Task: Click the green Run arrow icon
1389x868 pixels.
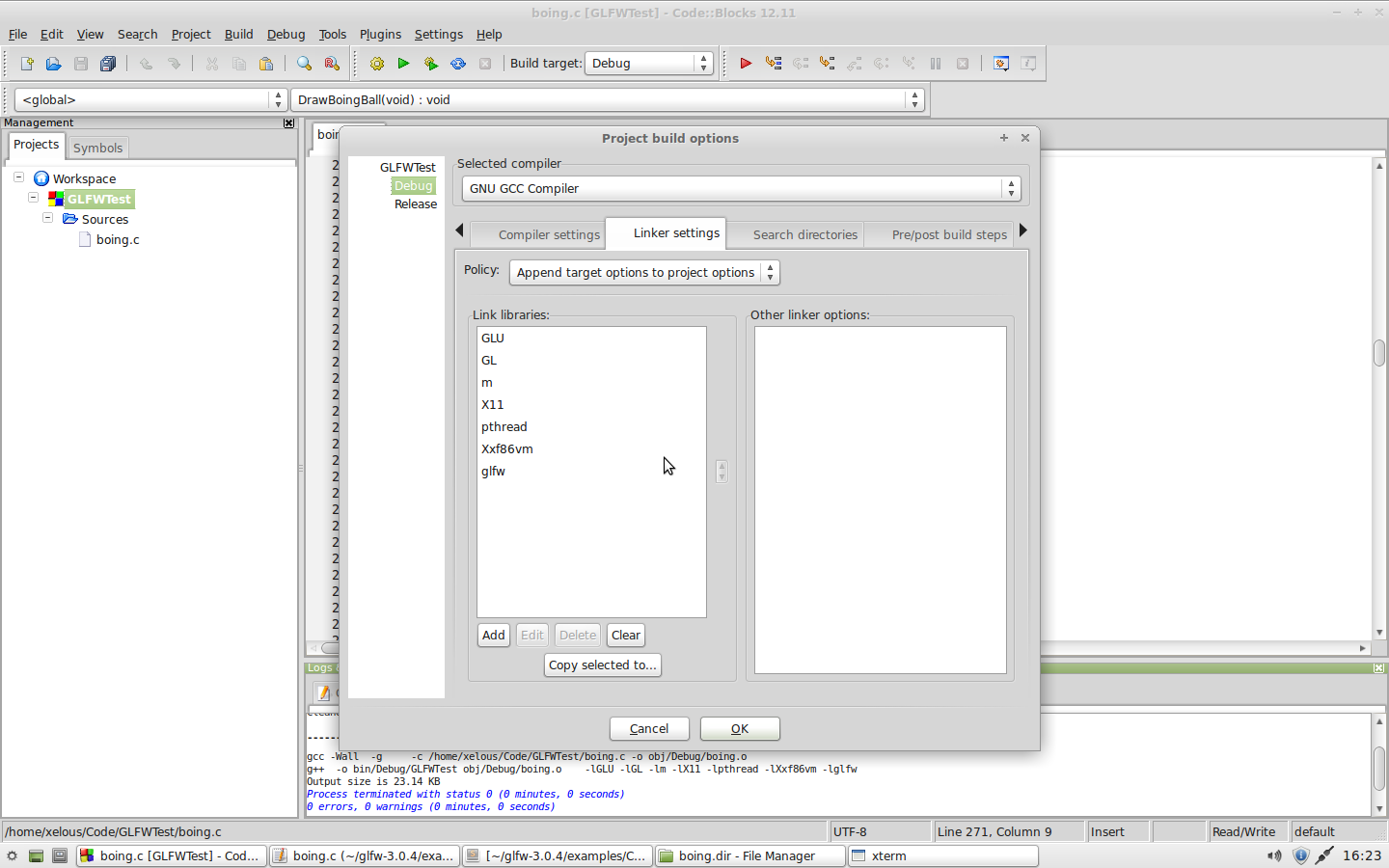Action: tap(404, 64)
